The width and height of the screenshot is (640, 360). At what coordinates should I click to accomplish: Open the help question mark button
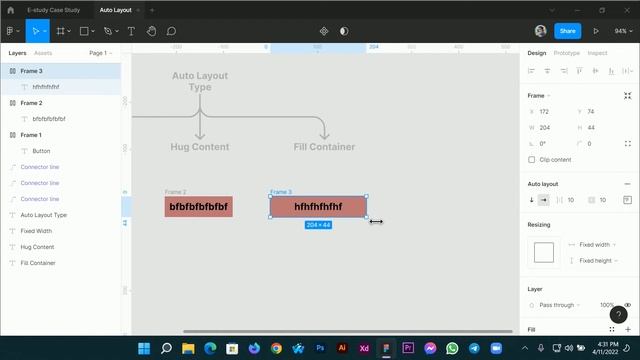[x=618, y=314]
